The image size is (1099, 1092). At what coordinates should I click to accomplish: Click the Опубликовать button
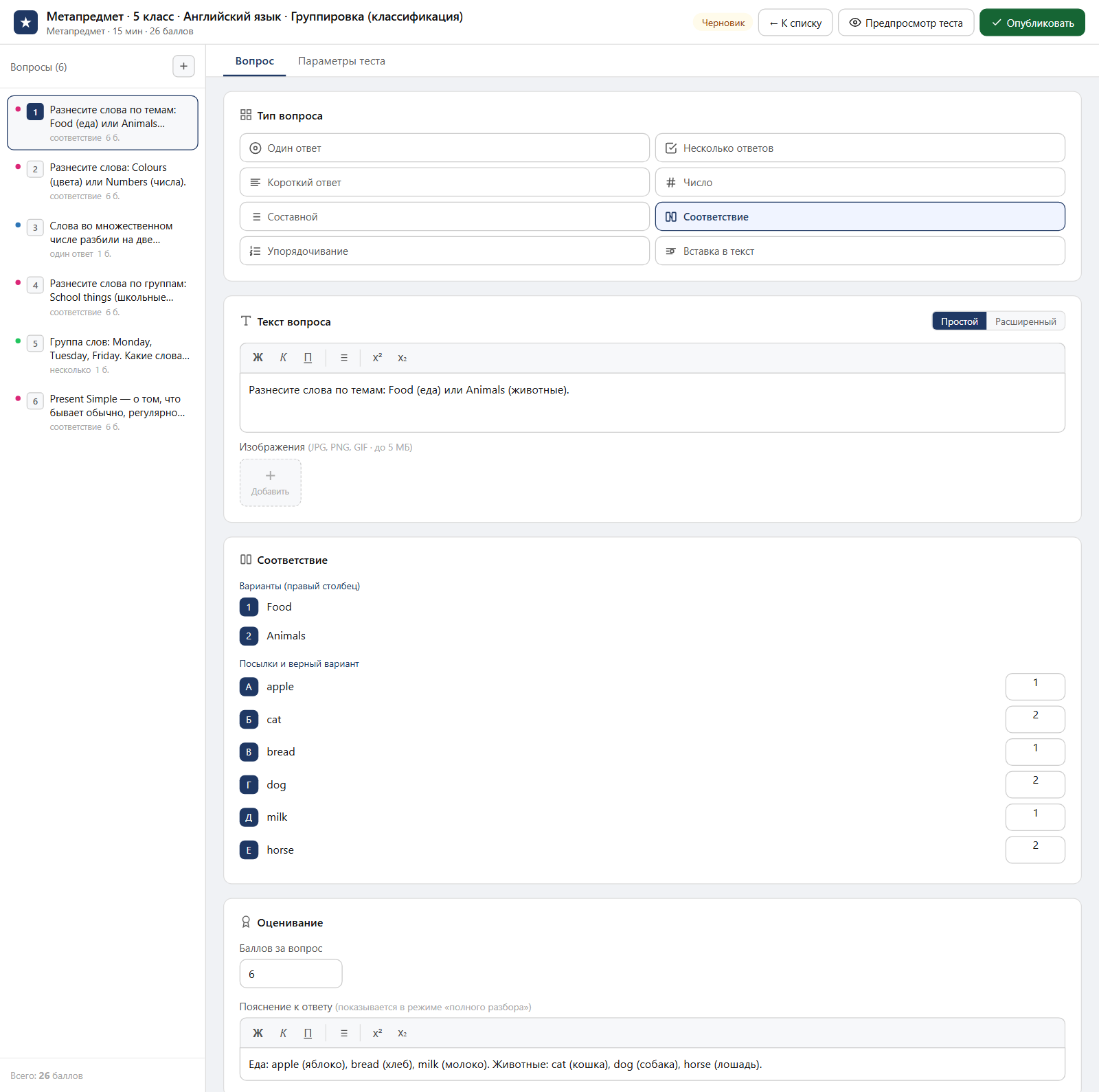click(x=1032, y=23)
